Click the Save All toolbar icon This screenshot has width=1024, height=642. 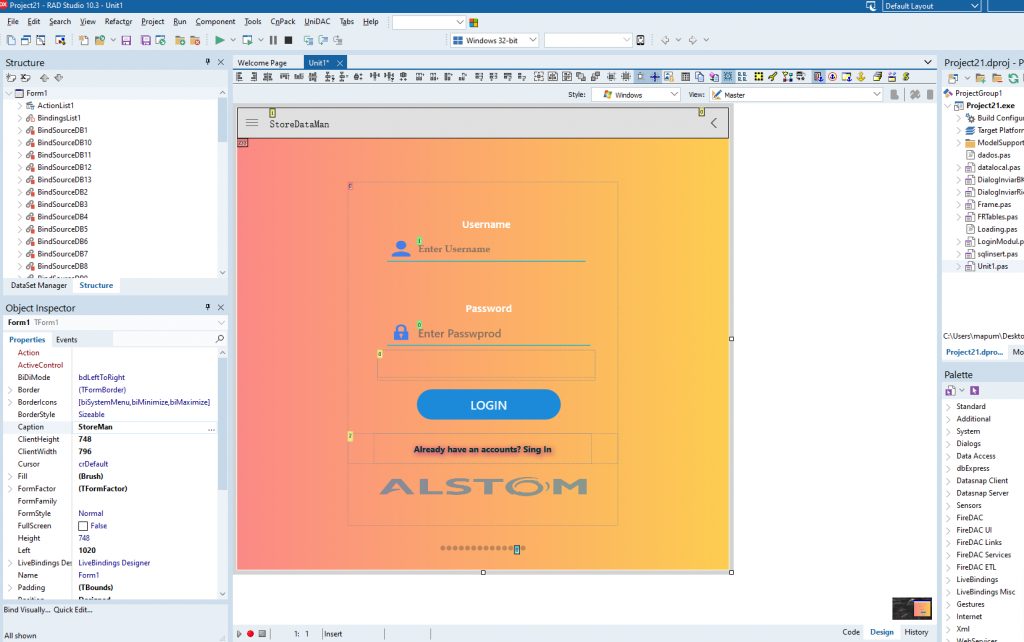(146, 40)
